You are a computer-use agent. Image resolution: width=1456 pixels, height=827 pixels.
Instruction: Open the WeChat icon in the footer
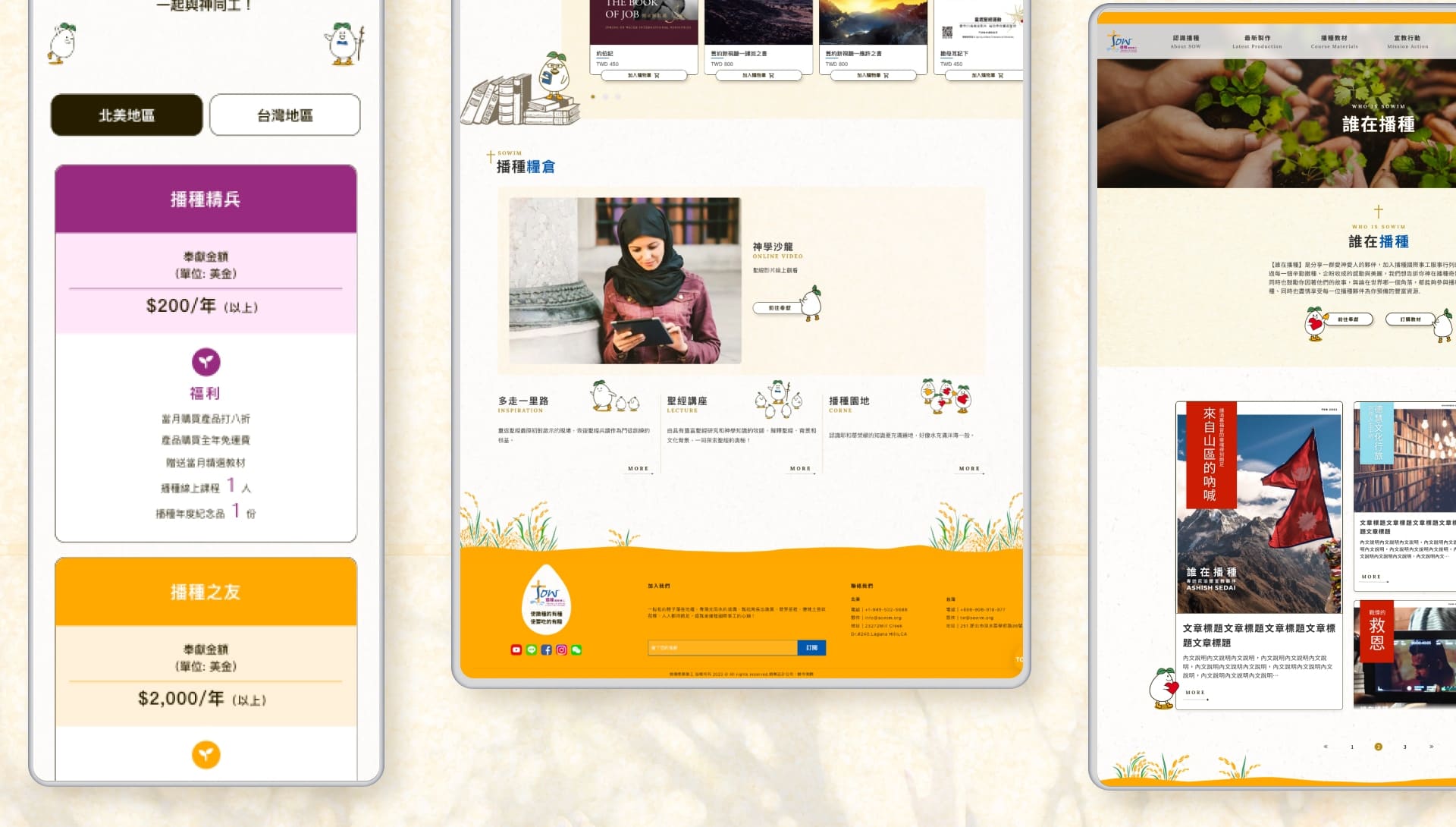(x=576, y=650)
